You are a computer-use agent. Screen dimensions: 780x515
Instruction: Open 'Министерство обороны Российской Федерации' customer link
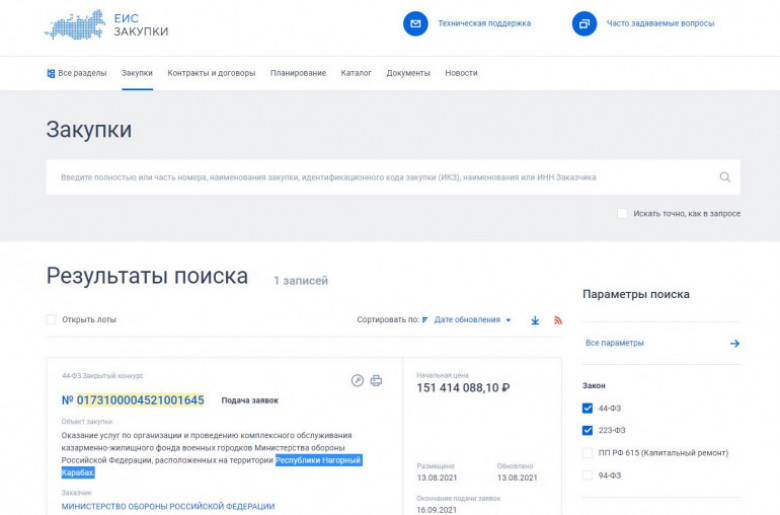coord(168,506)
